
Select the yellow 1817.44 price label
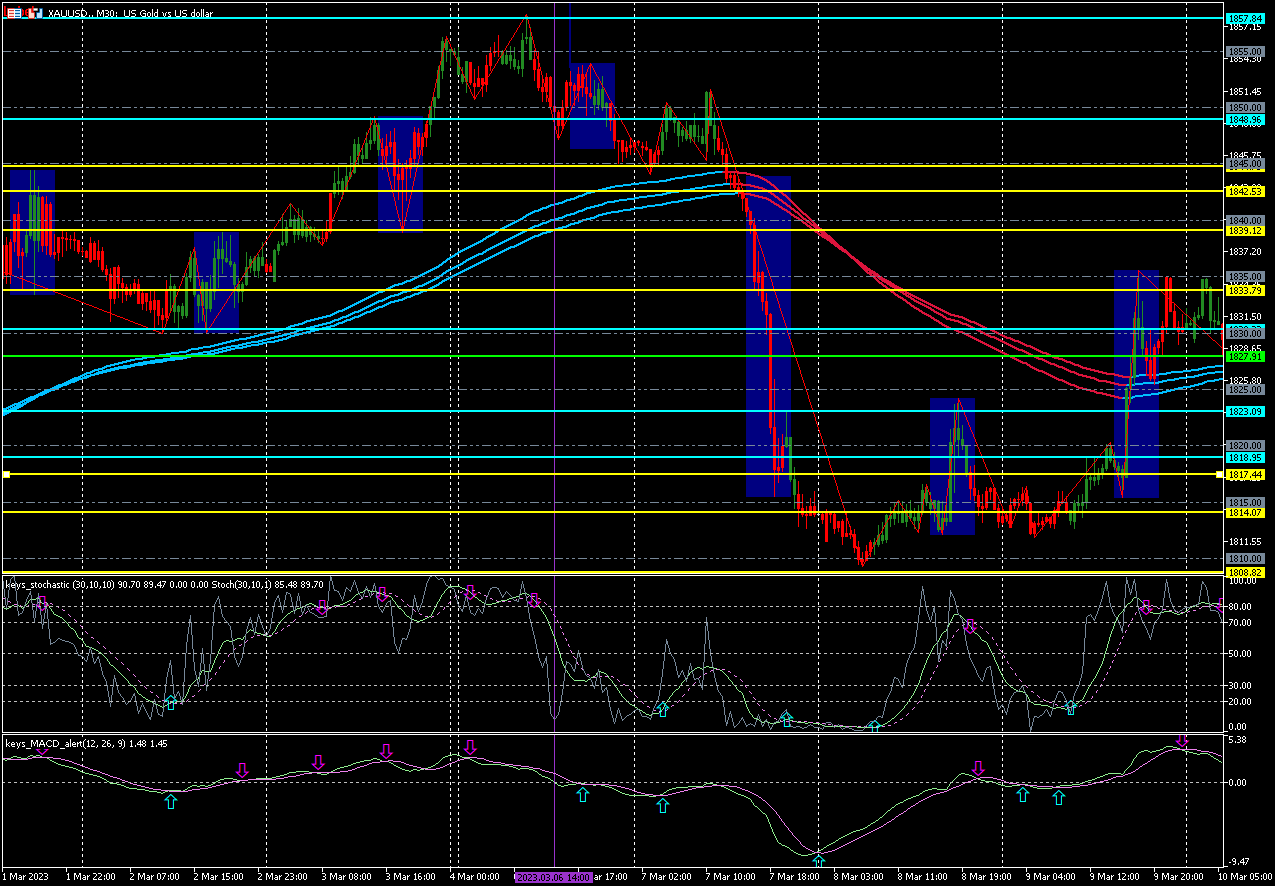[x=1246, y=474]
